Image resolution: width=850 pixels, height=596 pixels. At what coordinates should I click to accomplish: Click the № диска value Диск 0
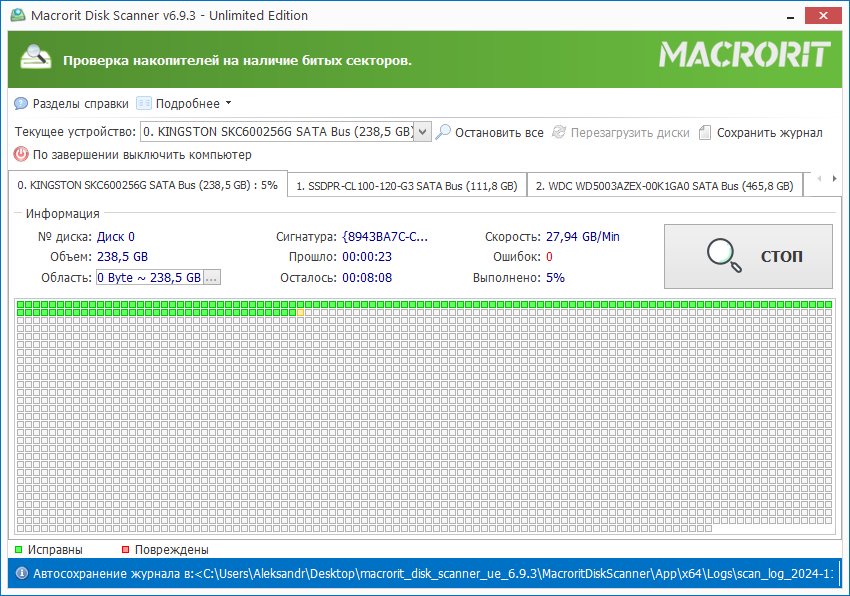[116, 236]
